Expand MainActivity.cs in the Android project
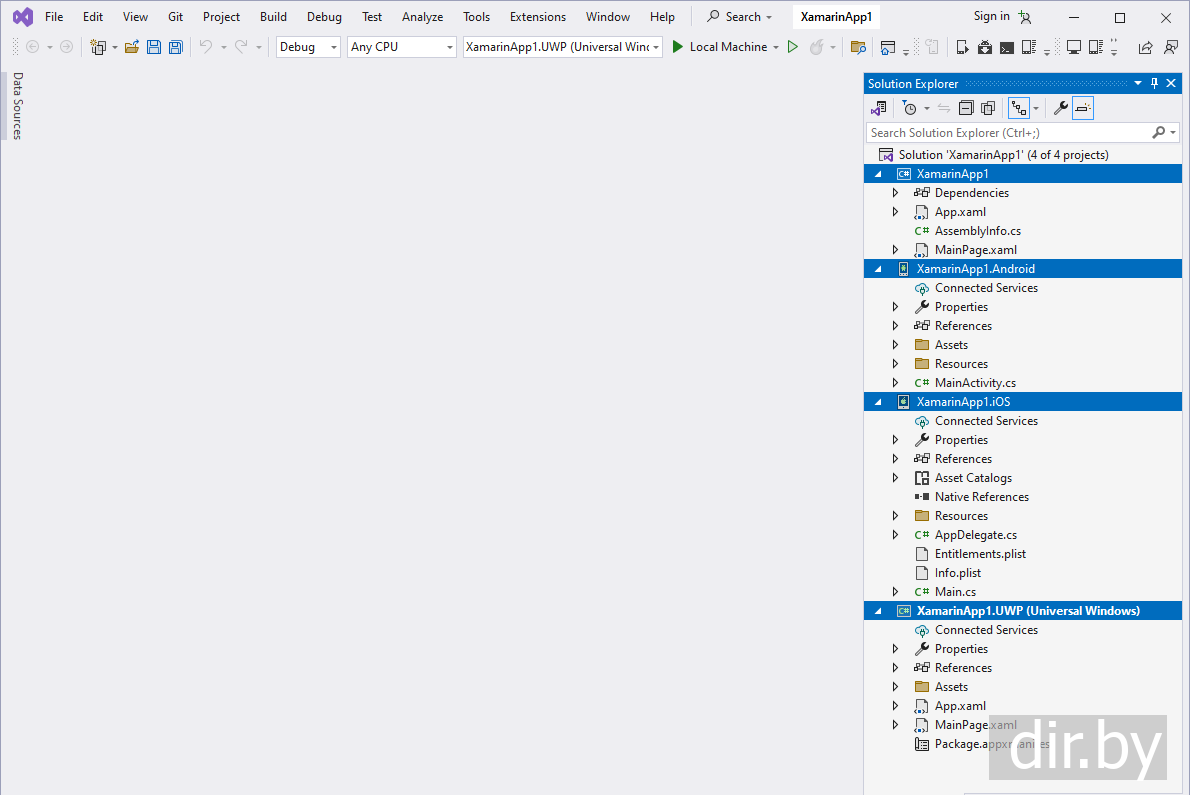1190x795 pixels. 896,383
